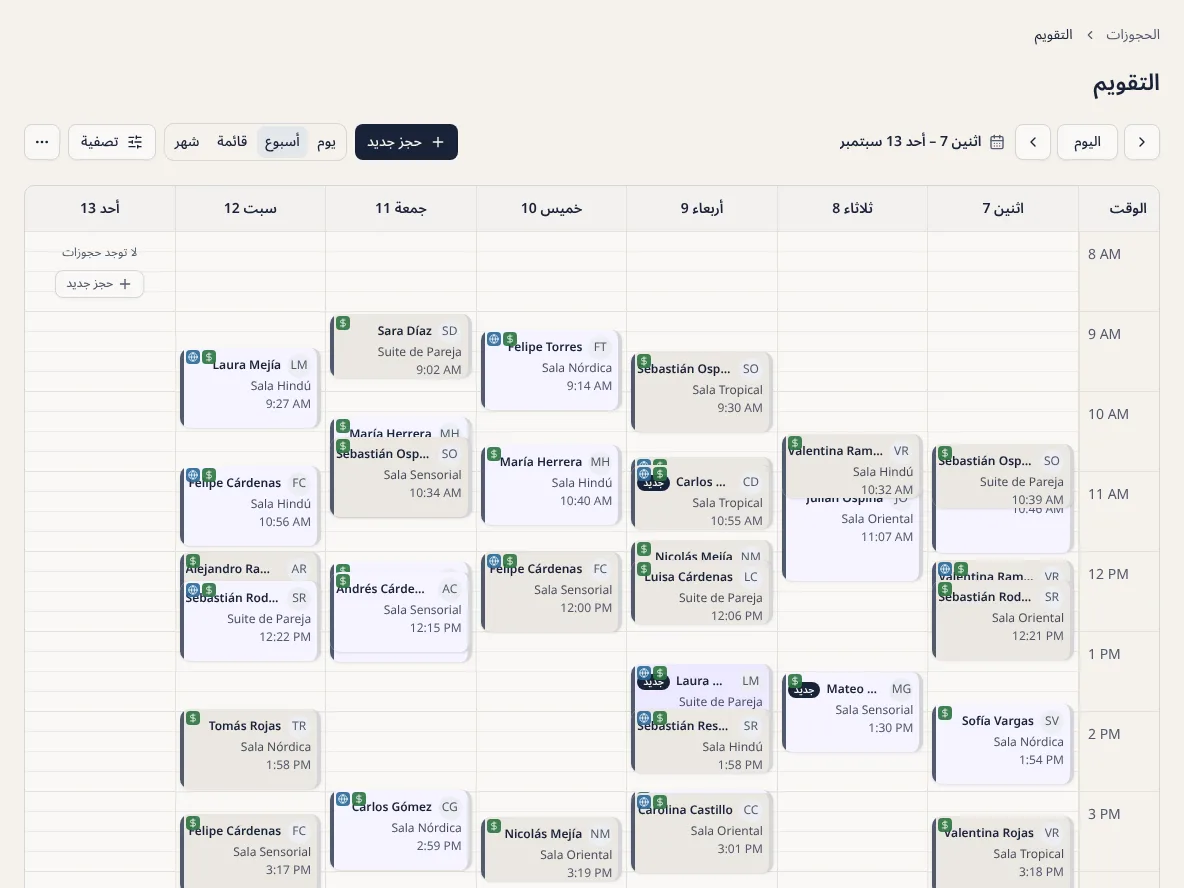Screen dimensions: 1184x888
Task: Open Tomás Rojas 1:58 PM booking
Action: coord(250,750)
